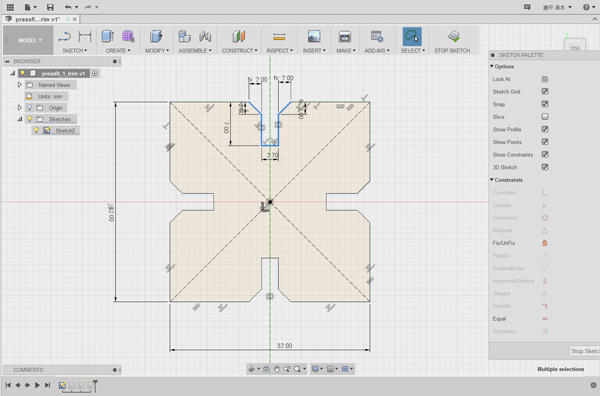
Task: Jump to timeline beginning
Action: coord(8,385)
